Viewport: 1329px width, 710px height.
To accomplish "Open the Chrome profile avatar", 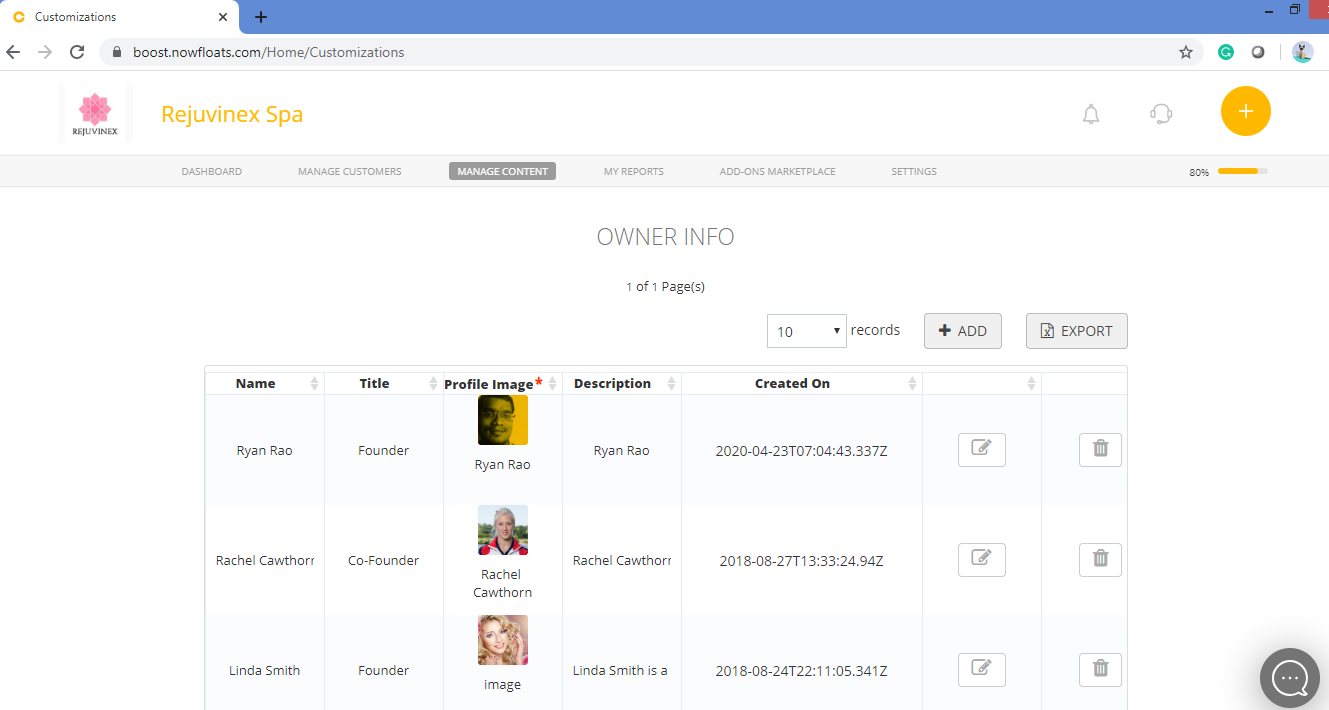I will [x=1302, y=52].
